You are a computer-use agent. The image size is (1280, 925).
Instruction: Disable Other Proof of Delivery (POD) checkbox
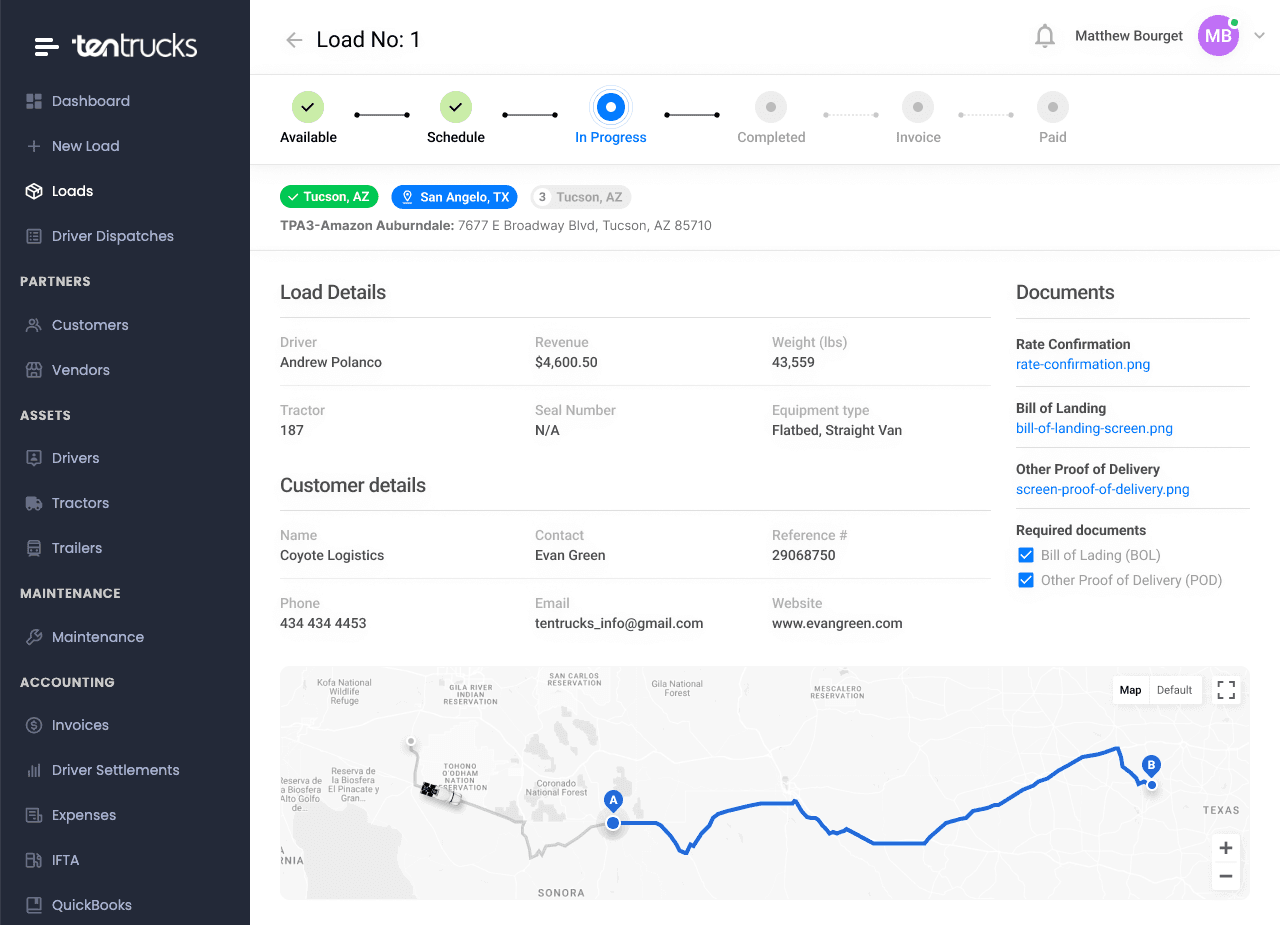tap(1025, 579)
